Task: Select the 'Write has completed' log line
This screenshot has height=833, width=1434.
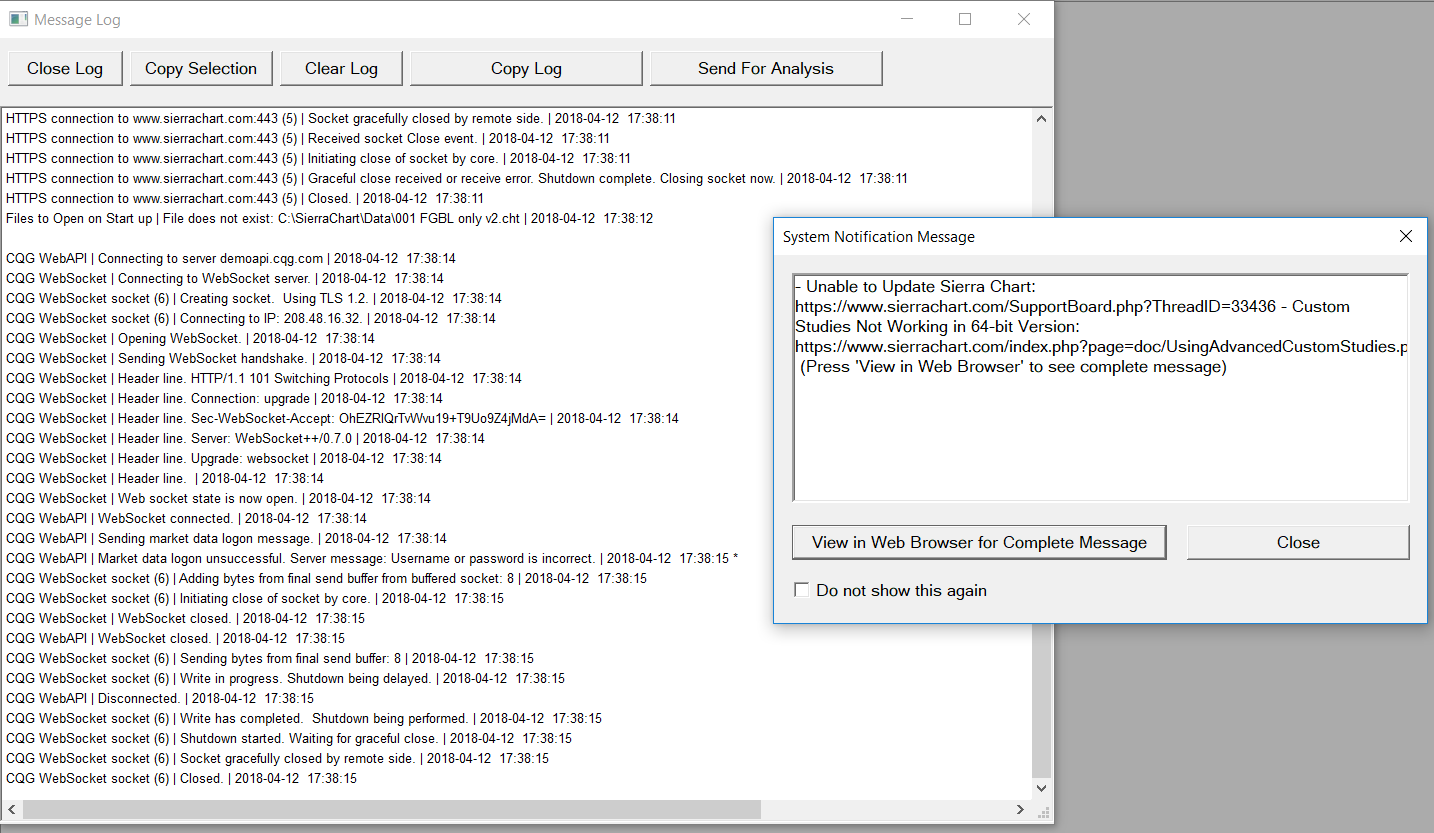Action: pos(304,718)
